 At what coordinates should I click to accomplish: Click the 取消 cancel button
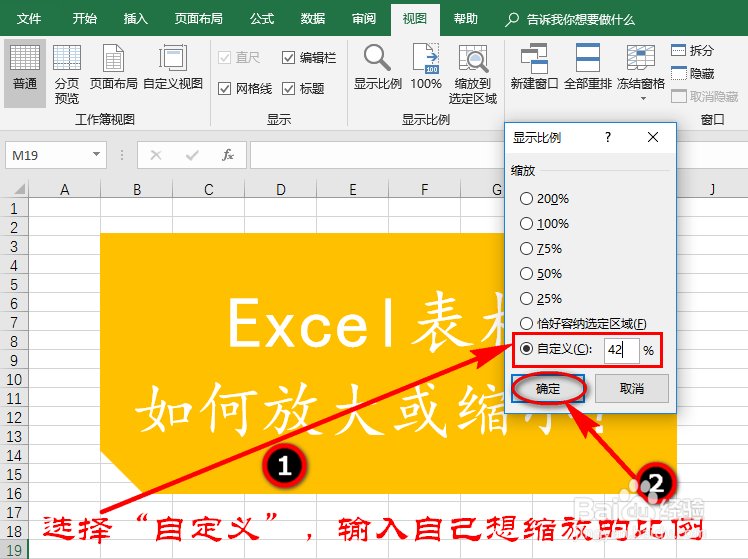tap(632, 388)
